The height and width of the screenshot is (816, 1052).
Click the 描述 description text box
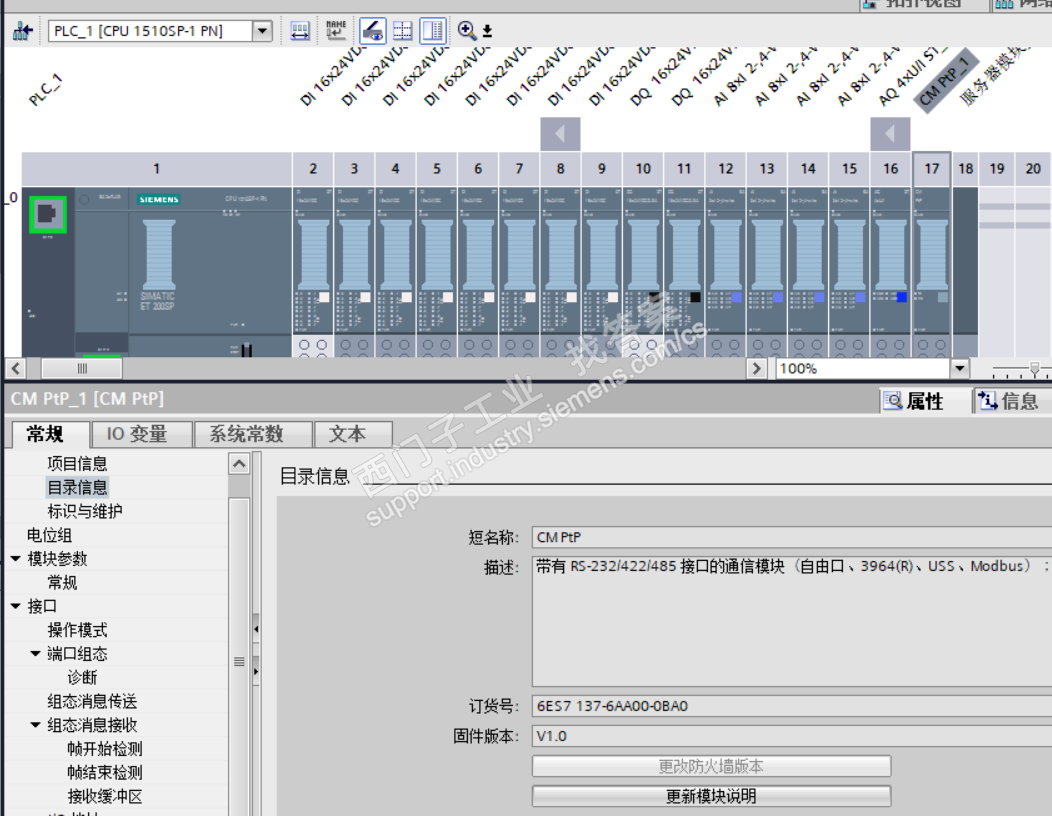[x=792, y=621]
